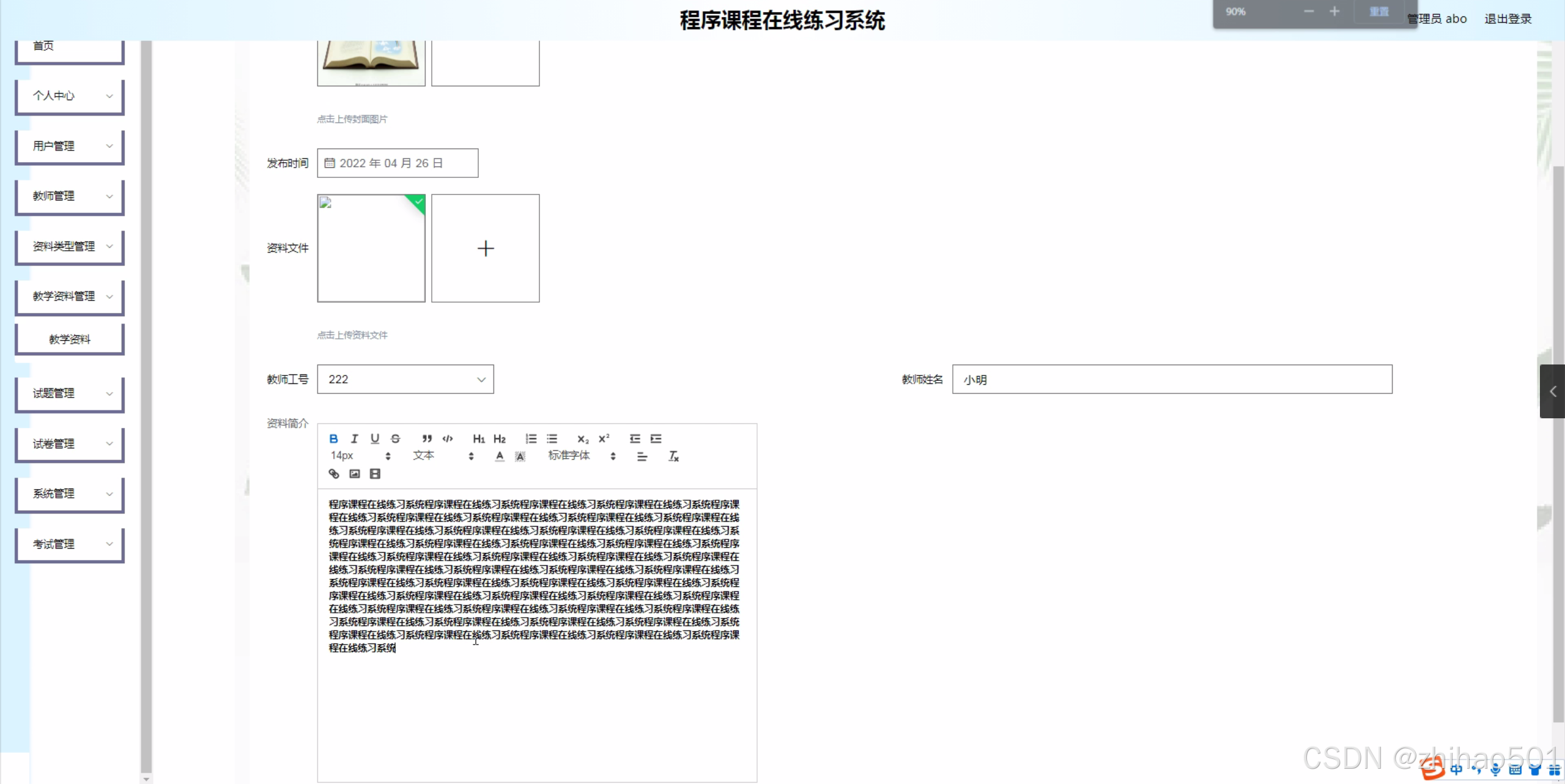This screenshot has height=784, width=1565.
Task: Expand the 试题管理 sidebar menu
Action: 70,393
